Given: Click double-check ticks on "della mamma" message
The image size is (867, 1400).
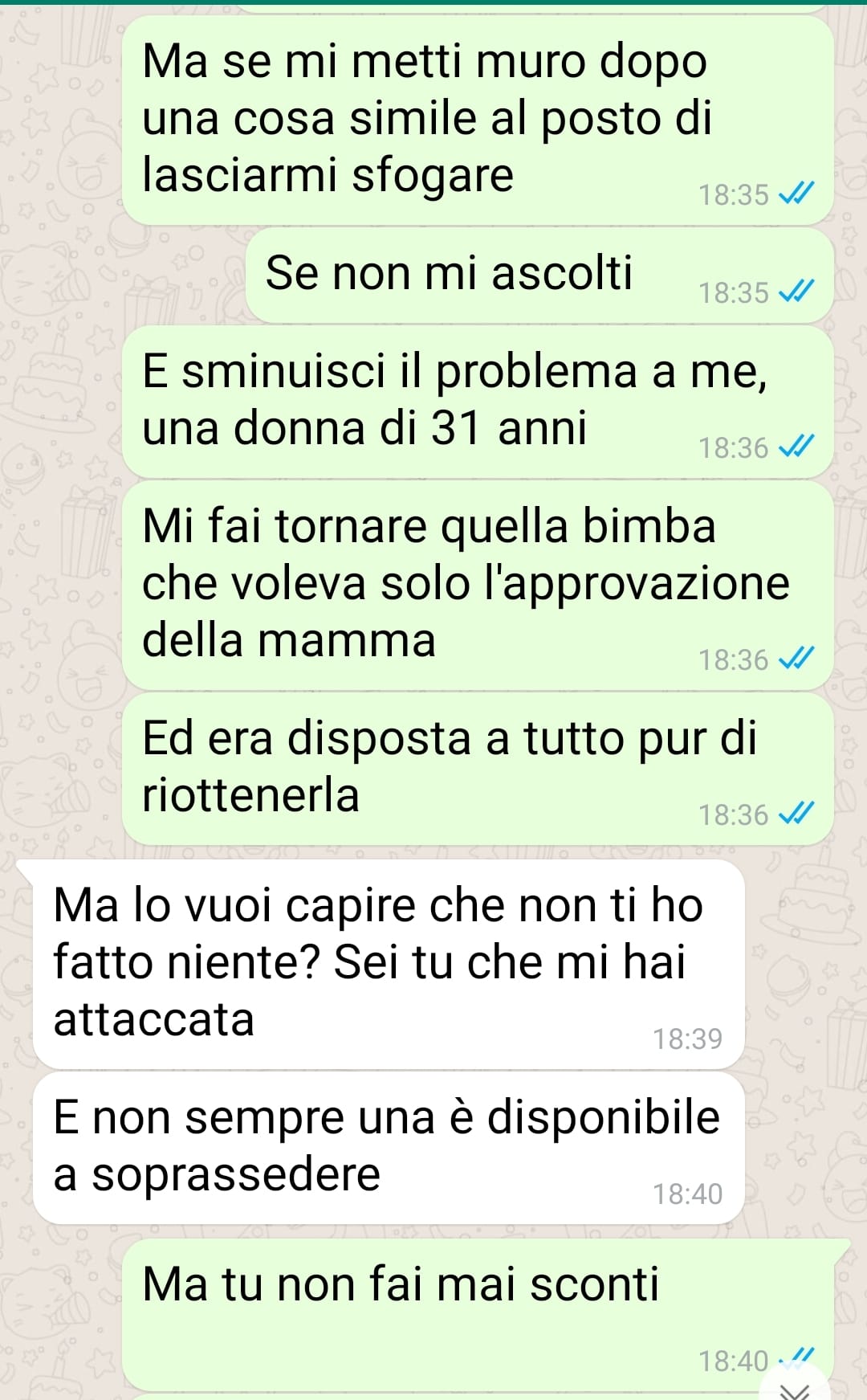Looking at the screenshot, I should tap(797, 658).
